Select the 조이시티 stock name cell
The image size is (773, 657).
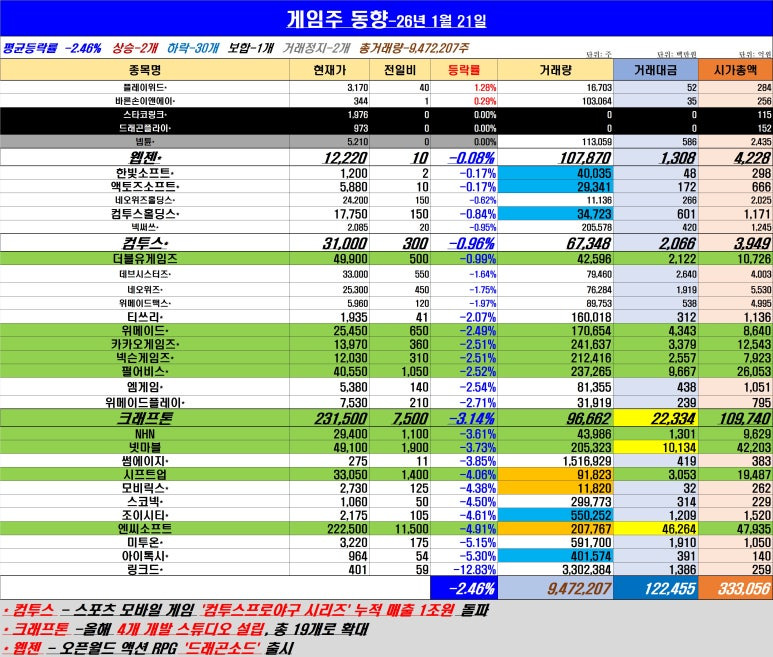pyautogui.click(x=145, y=515)
